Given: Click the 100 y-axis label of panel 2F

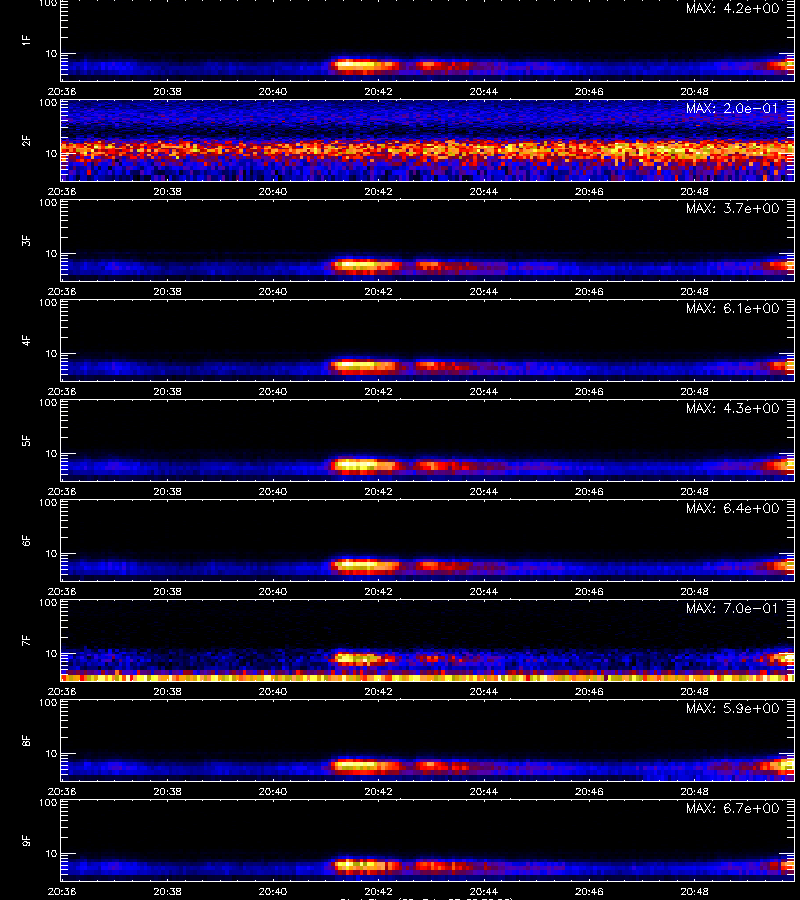Looking at the screenshot, I should 48,103.
